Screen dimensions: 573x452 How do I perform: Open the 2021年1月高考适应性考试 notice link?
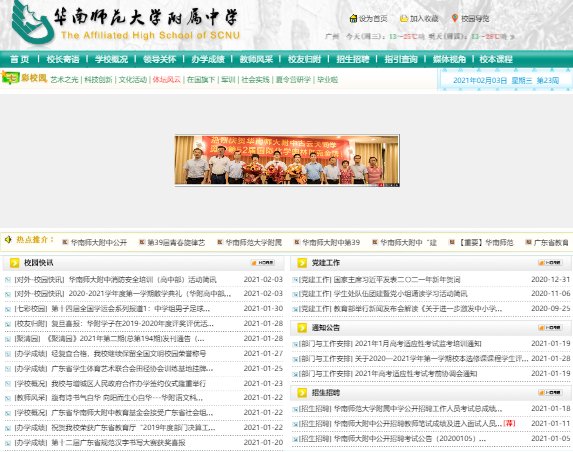(x=390, y=344)
